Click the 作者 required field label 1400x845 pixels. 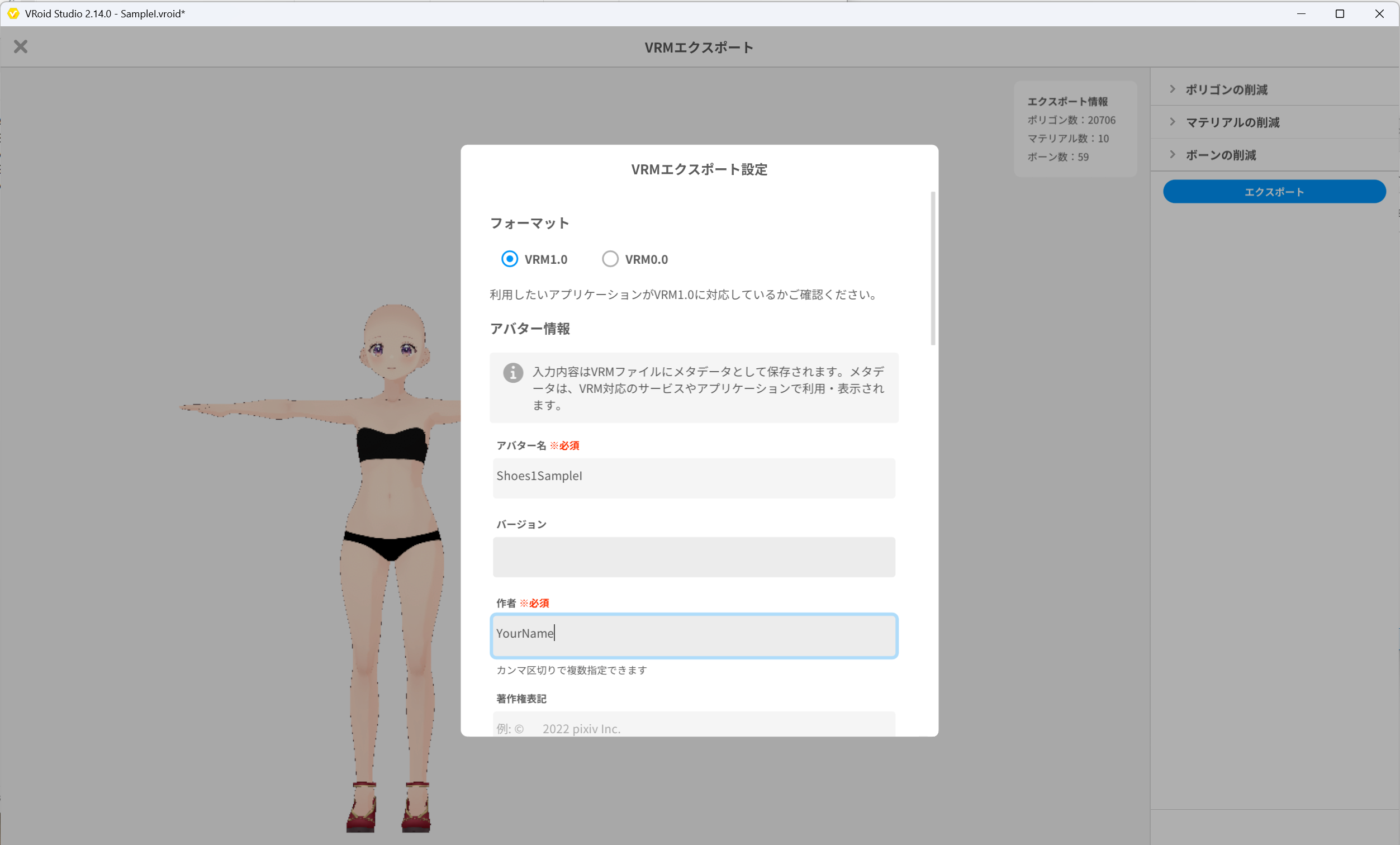(x=523, y=604)
